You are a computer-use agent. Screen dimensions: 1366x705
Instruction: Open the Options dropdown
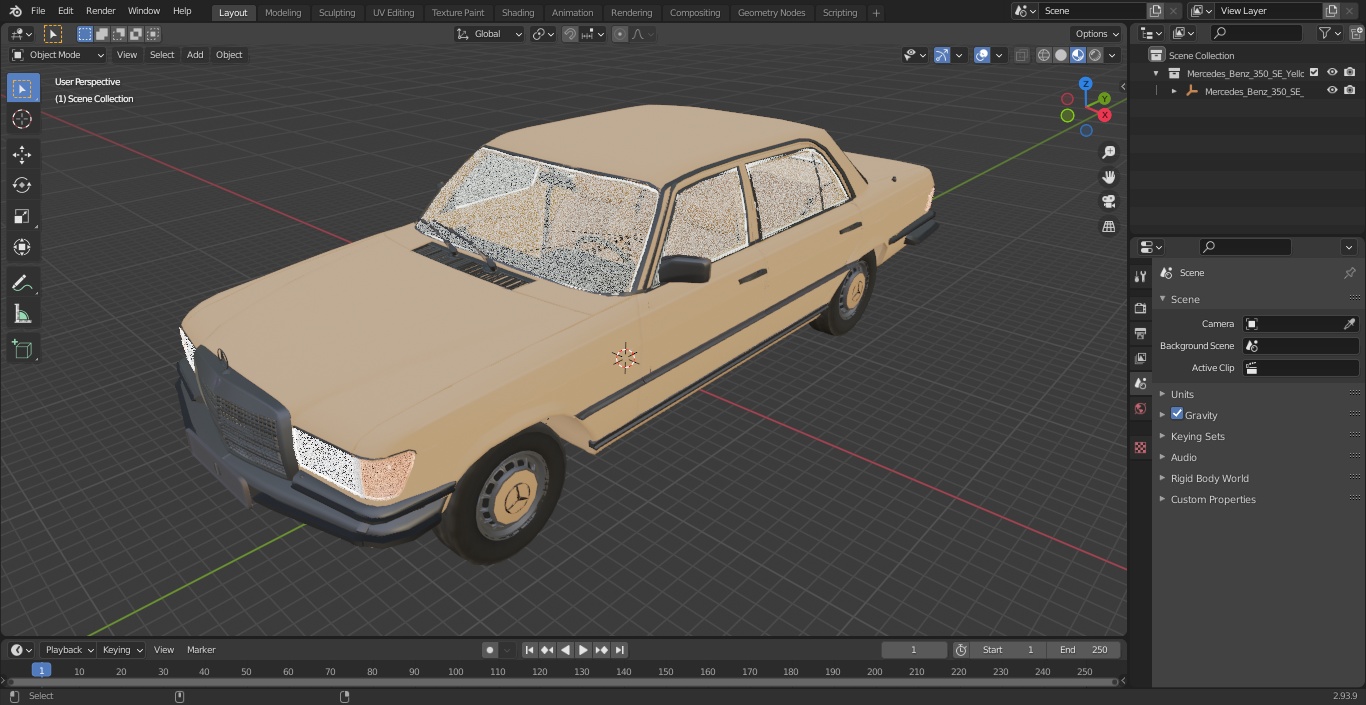tap(1097, 34)
